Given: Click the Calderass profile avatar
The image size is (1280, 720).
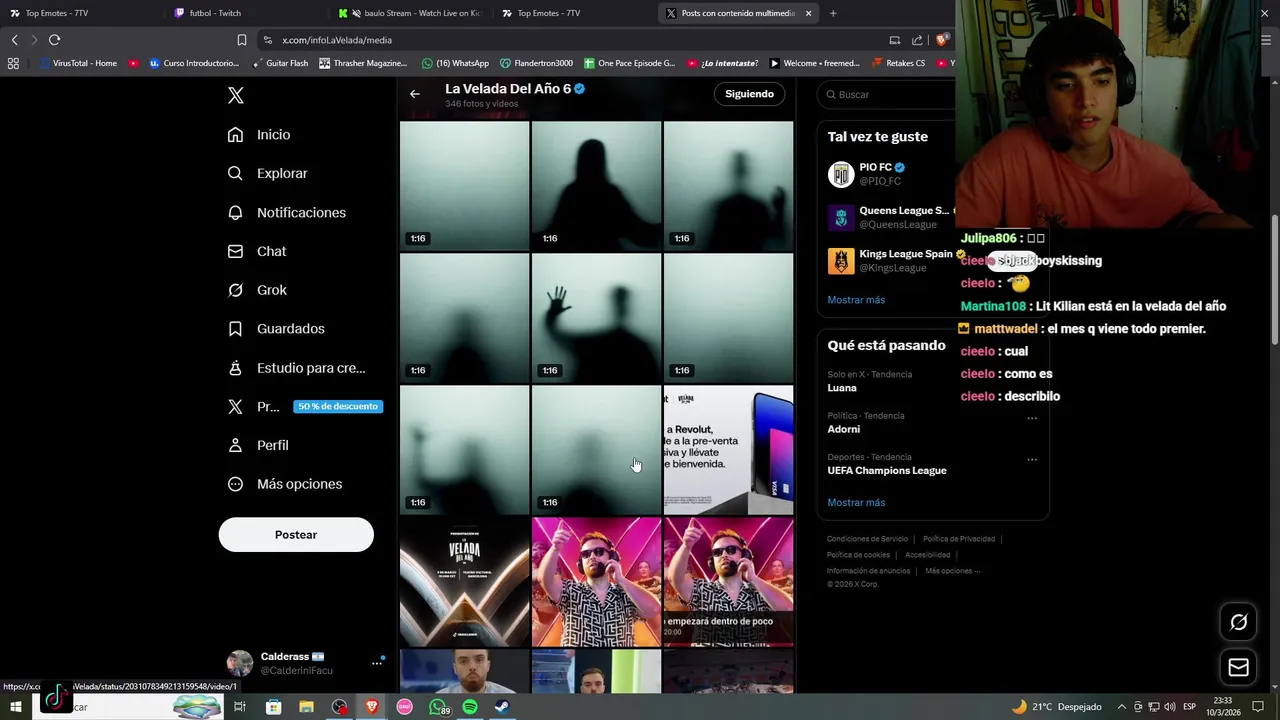Looking at the screenshot, I should click(x=240, y=663).
